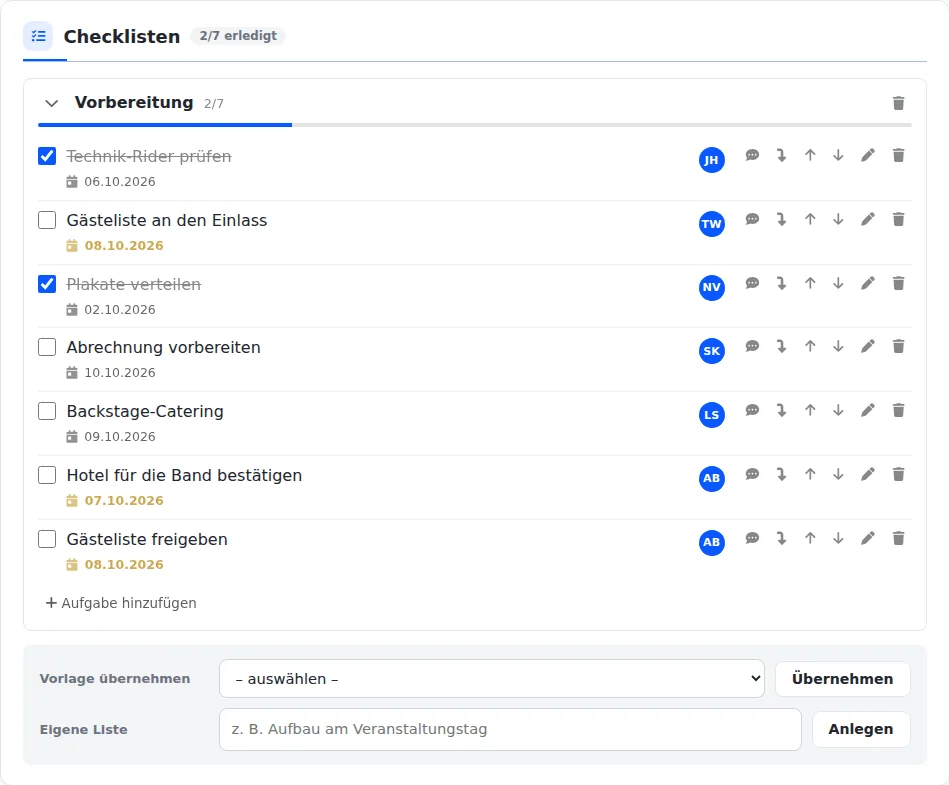
Task: Check Hotel für die Band bestätigen
Action: [47, 475]
